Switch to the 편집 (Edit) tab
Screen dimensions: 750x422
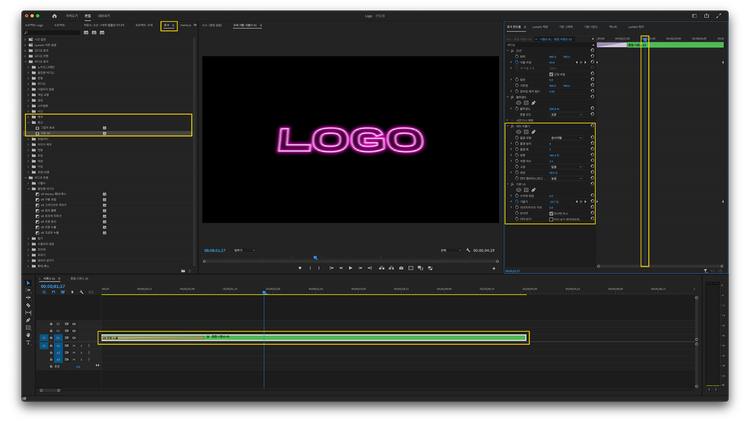pos(88,16)
